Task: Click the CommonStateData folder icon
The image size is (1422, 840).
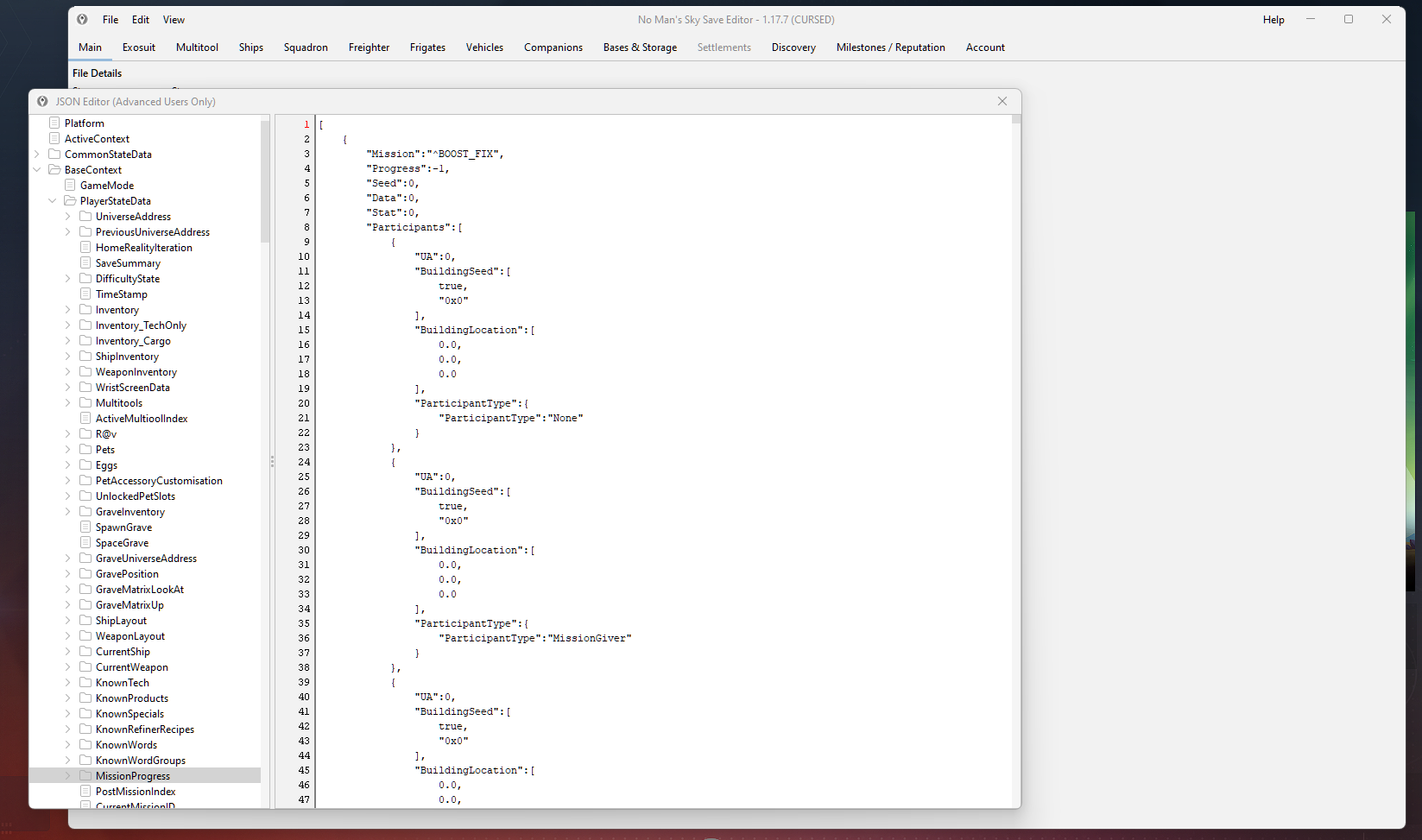Action: tap(54, 154)
